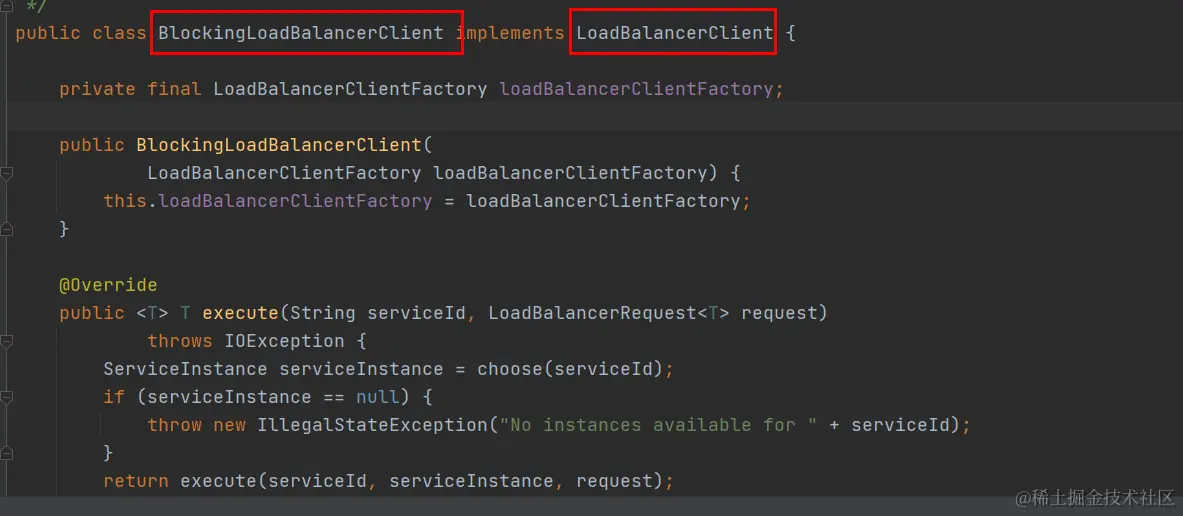Click the LoadBalancerClientFactory type in the constructor parameter

[x=284, y=173]
